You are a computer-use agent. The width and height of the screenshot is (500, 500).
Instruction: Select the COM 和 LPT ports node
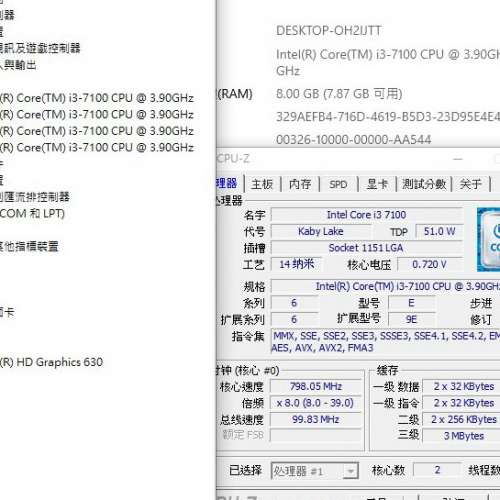(x=32, y=213)
